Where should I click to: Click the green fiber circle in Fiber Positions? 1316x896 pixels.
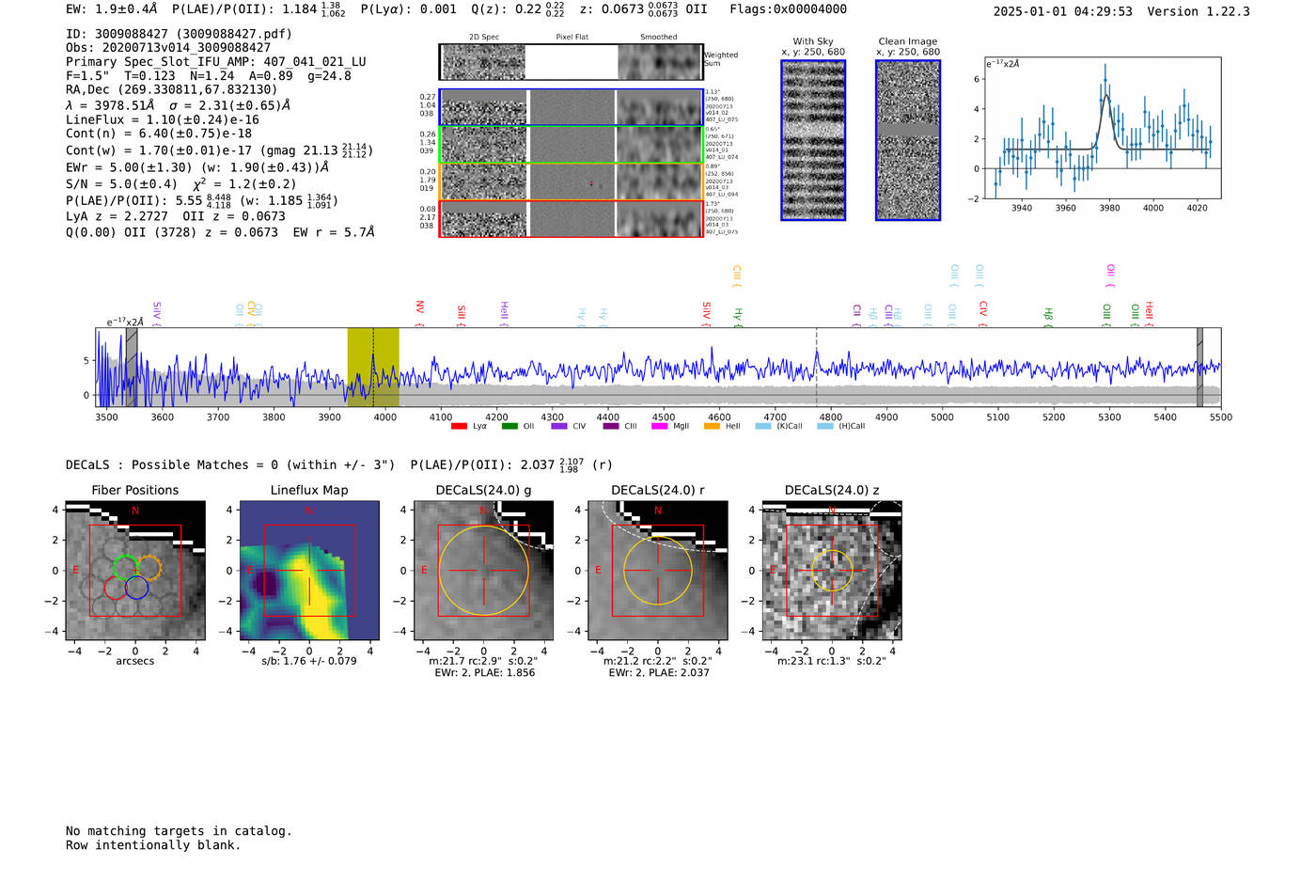(124, 567)
